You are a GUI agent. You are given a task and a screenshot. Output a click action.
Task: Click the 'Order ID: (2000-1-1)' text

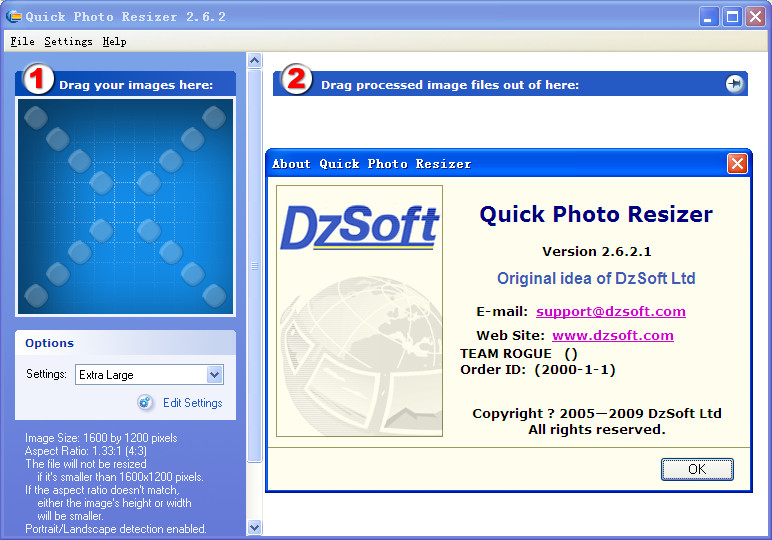[x=538, y=370]
